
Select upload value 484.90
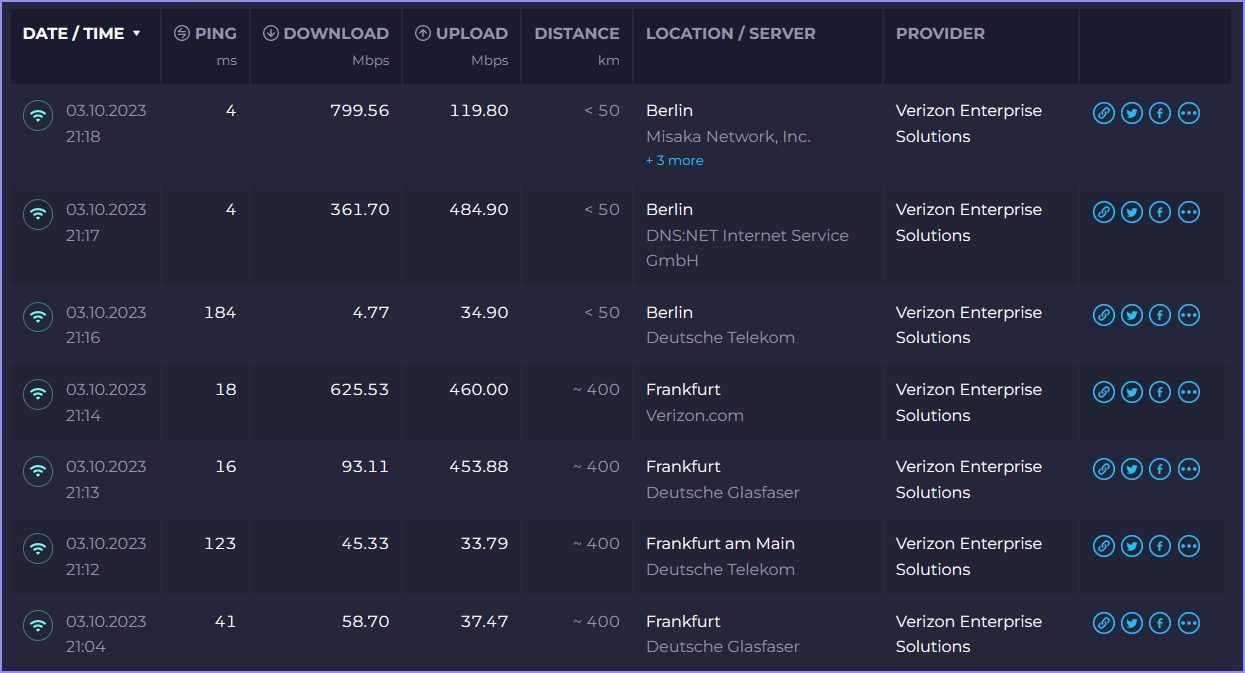coord(479,209)
